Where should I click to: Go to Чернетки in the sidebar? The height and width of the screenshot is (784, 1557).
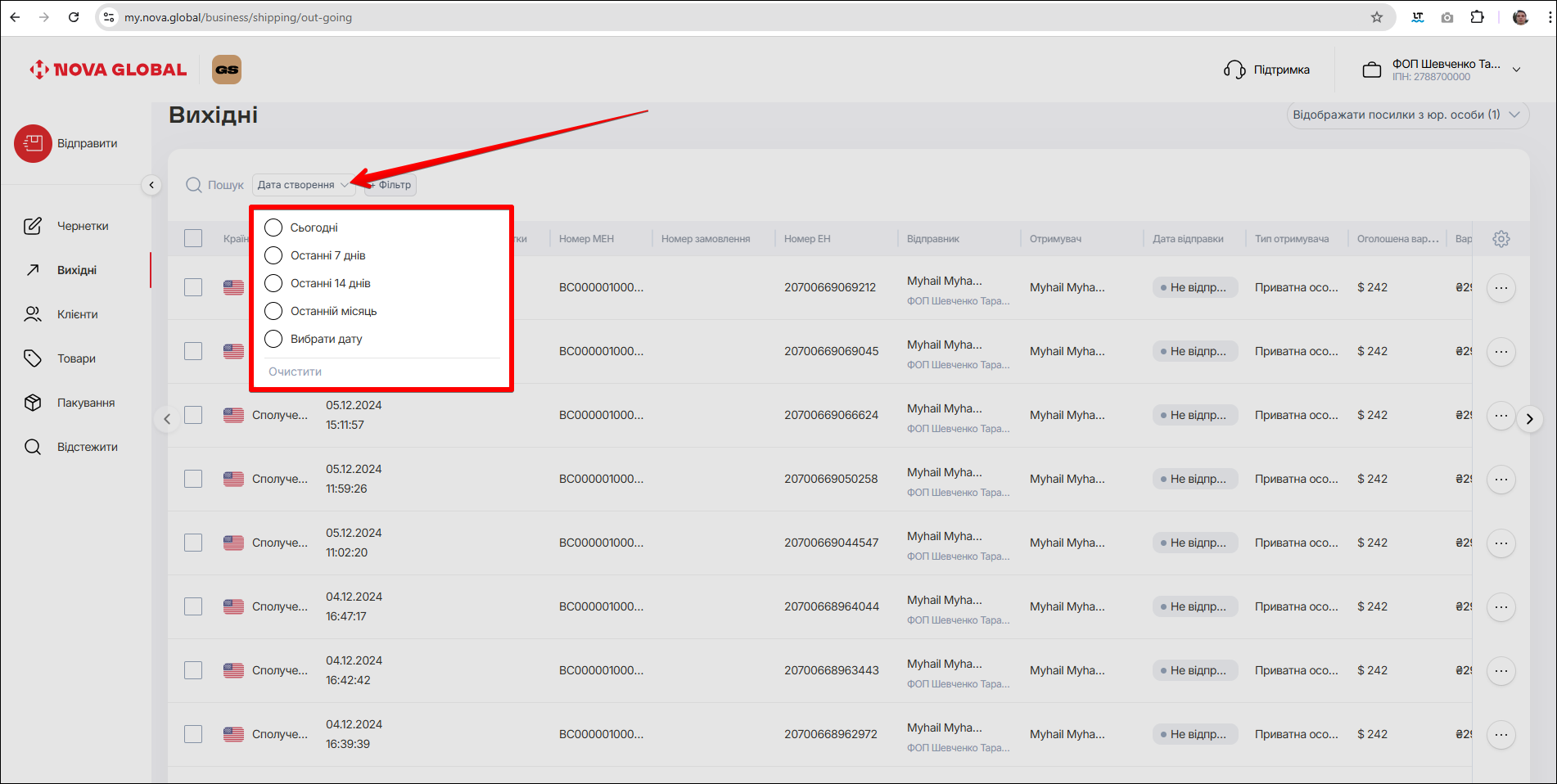[82, 226]
